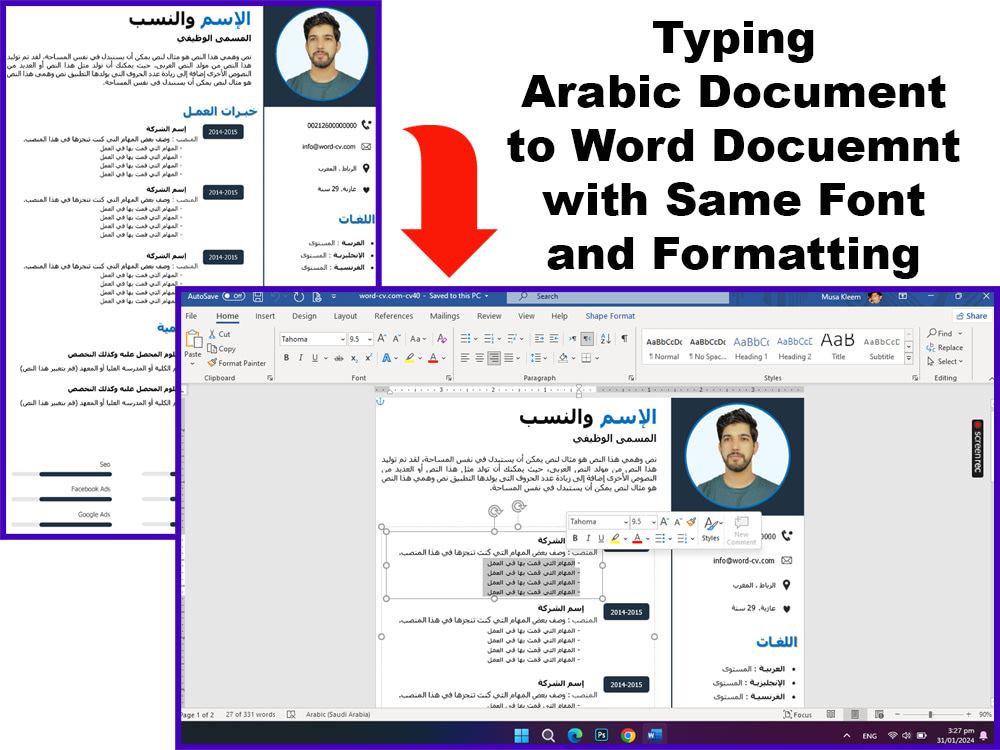Toggle Underline in the mini toolbar
The height and width of the screenshot is (750, 1000).
pyautogui.click(x=601, y=538)
